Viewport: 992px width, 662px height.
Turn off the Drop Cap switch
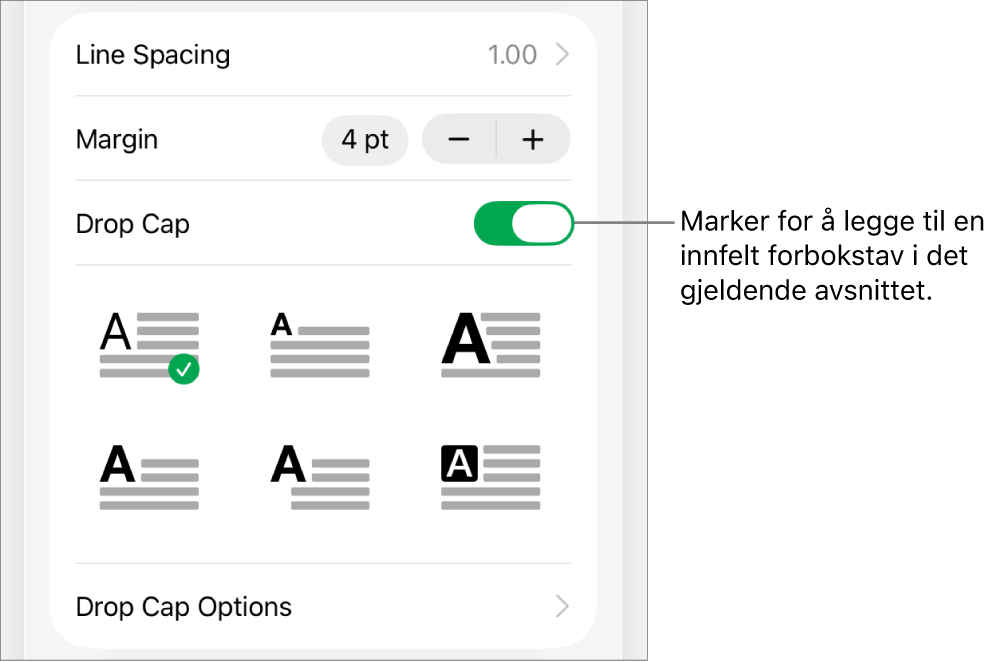point(523,223)
